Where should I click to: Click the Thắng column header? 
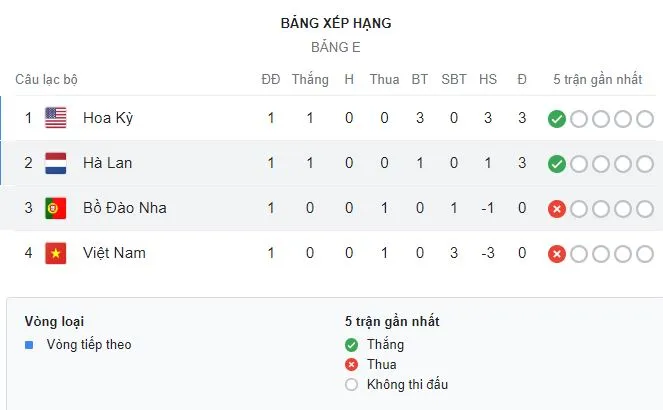point(310,79)
